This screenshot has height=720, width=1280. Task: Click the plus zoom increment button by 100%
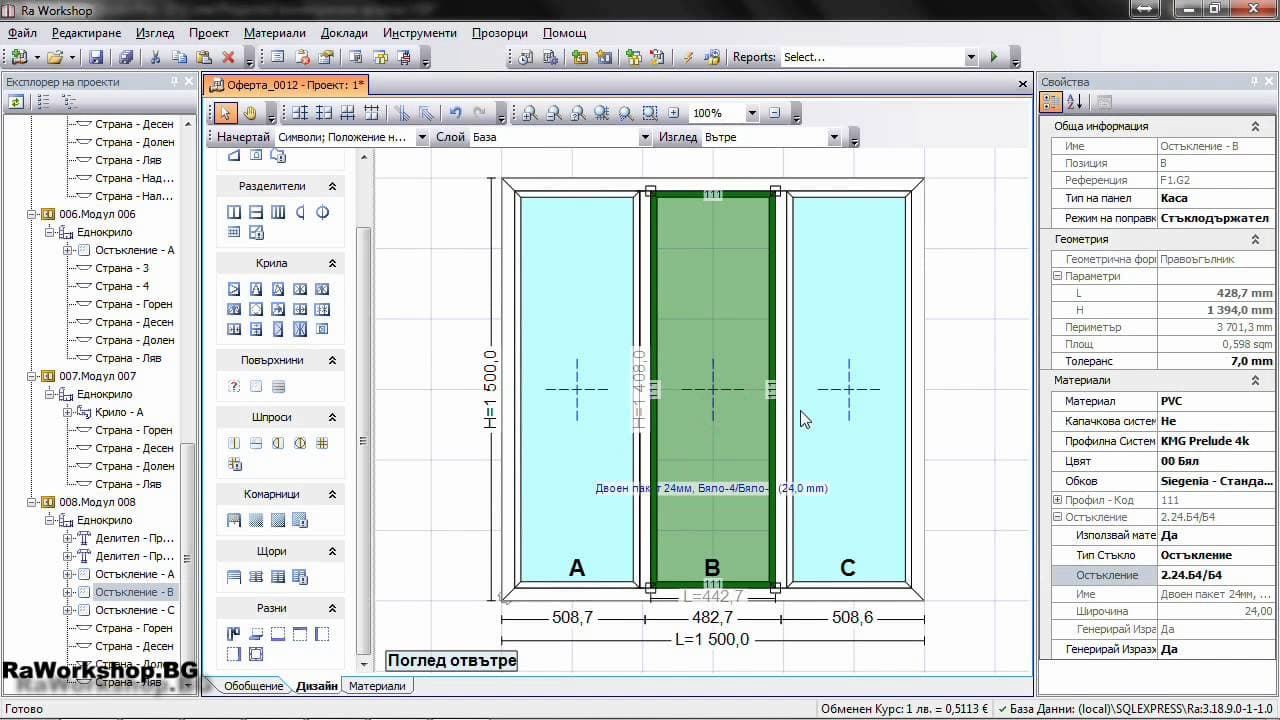tap(674, 113)
